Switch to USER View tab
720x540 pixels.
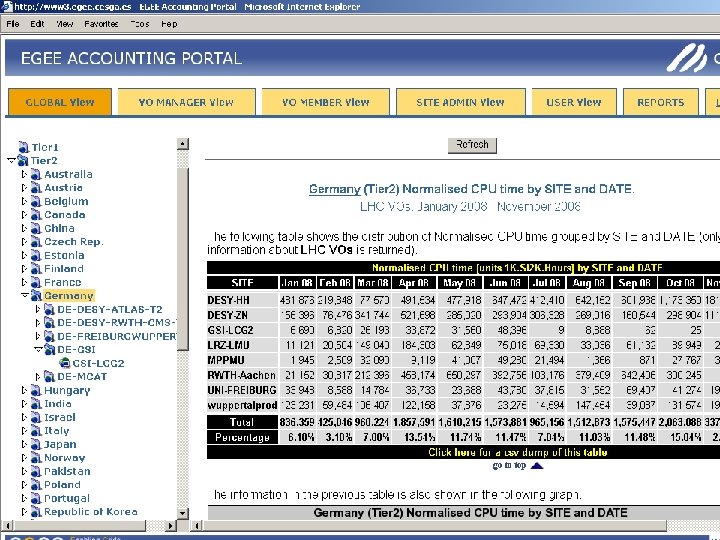point(574,102)
